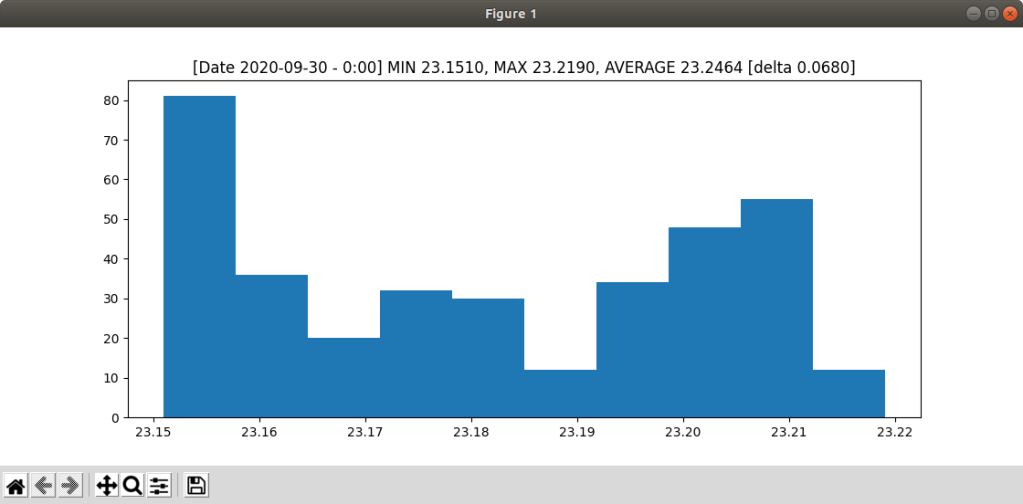Toggle the Pan axes tool
The width and height of the screenshot is (1023, 504).
pyautogui.click(x=106, y=486)
